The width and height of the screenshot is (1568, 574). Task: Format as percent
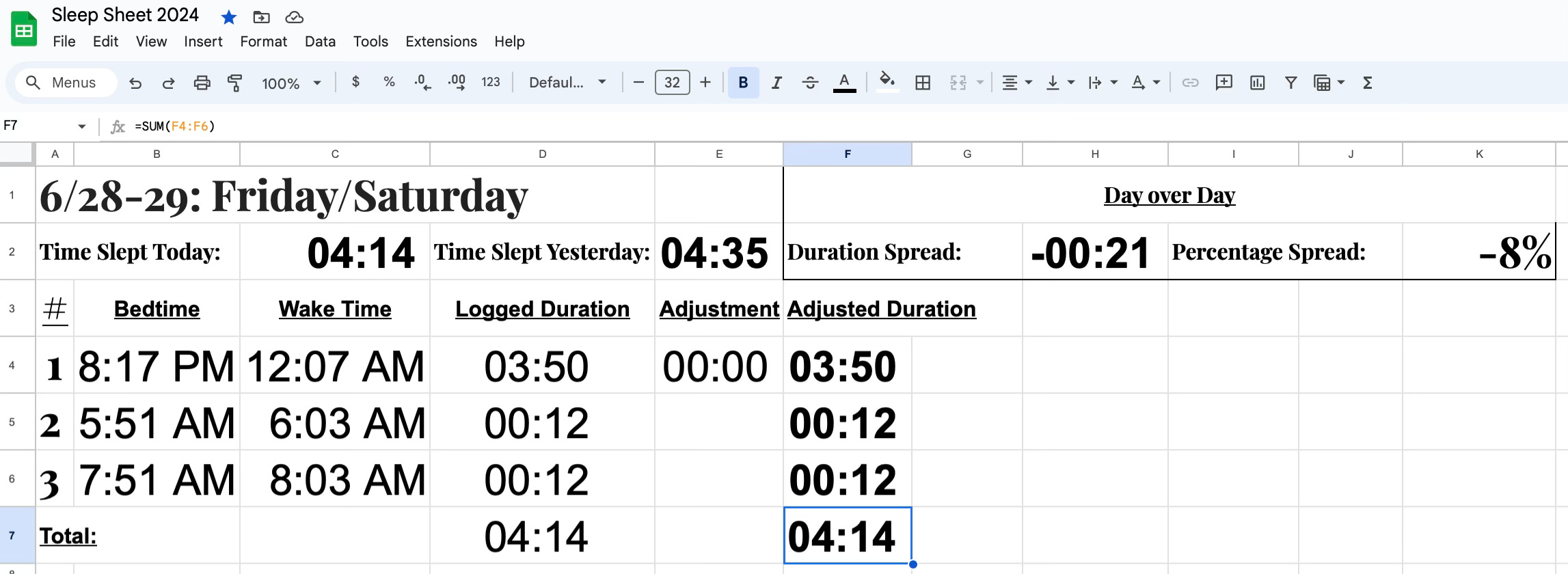pyautogui.click(x=389, y=82)
